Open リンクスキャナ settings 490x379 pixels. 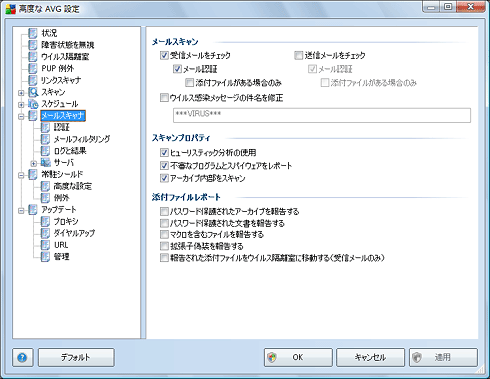61,80
